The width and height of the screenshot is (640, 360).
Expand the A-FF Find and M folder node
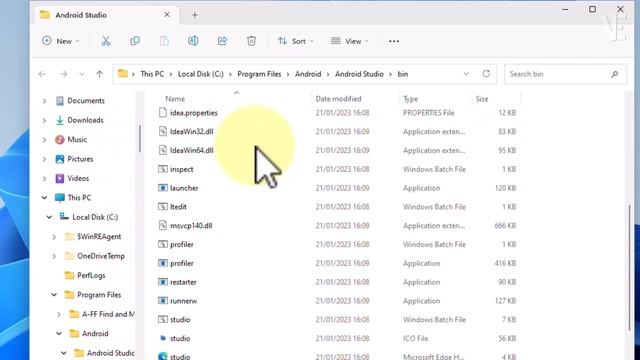tap(59, 314)
